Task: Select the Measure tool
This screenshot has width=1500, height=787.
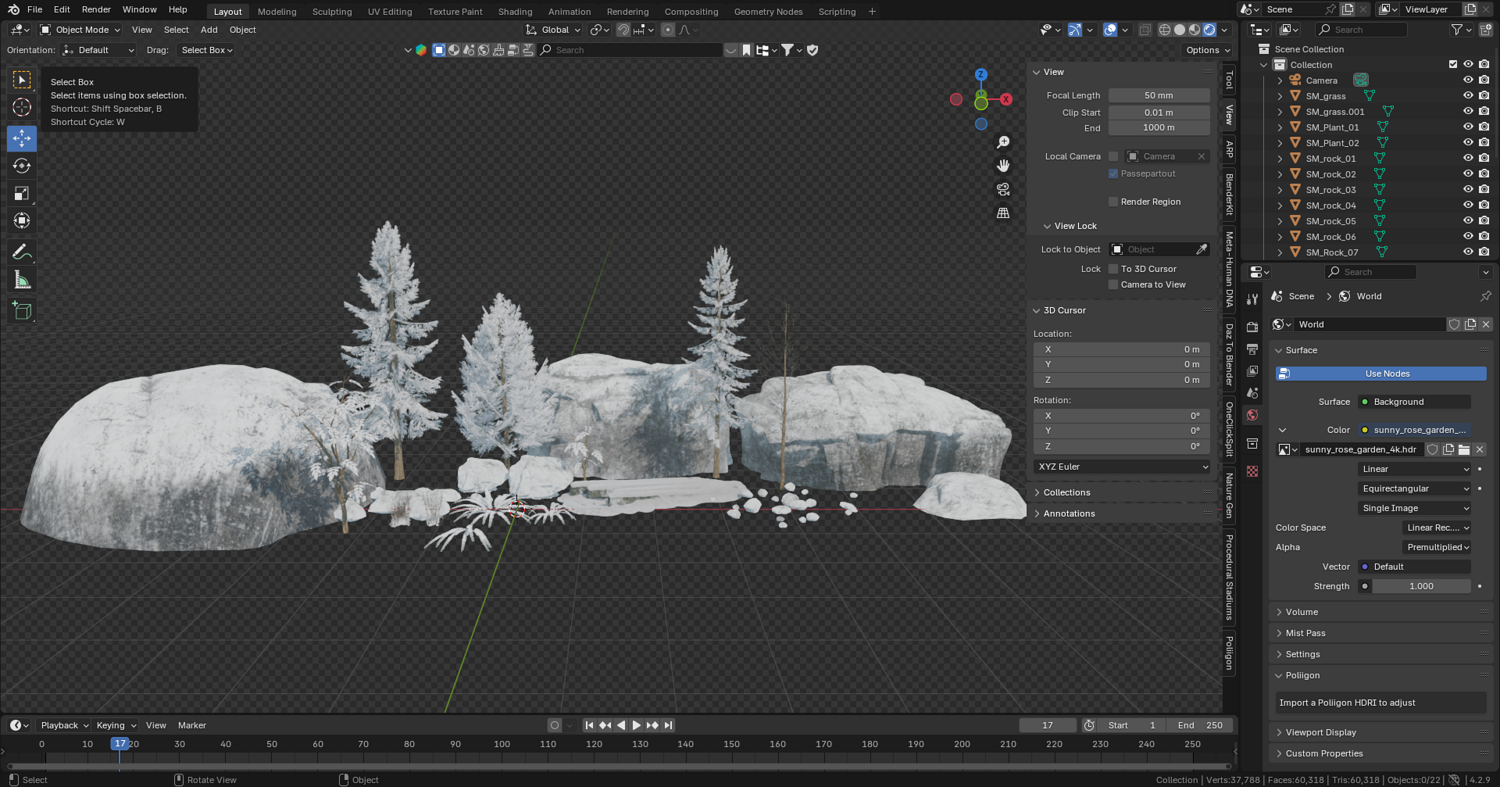Action: (22, 281)
